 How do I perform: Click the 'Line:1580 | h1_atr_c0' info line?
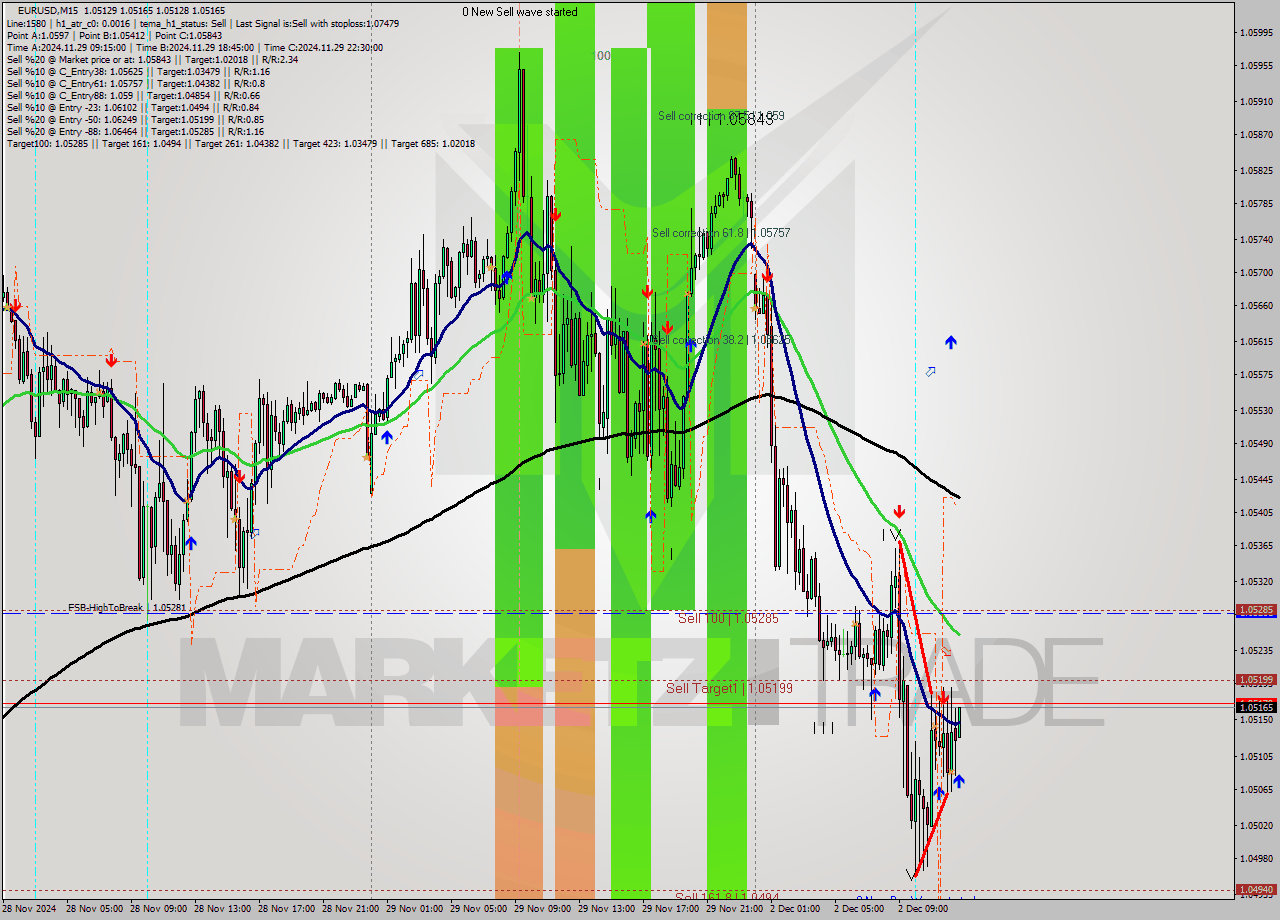(x=203, y=23)
